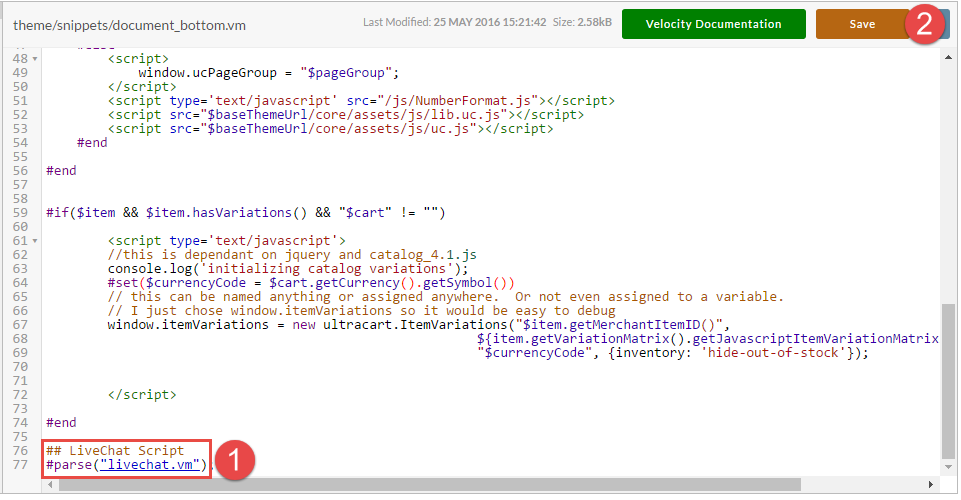
Task: Click the vertical scrollbar thumb
Action: click(x=948, y=379)
